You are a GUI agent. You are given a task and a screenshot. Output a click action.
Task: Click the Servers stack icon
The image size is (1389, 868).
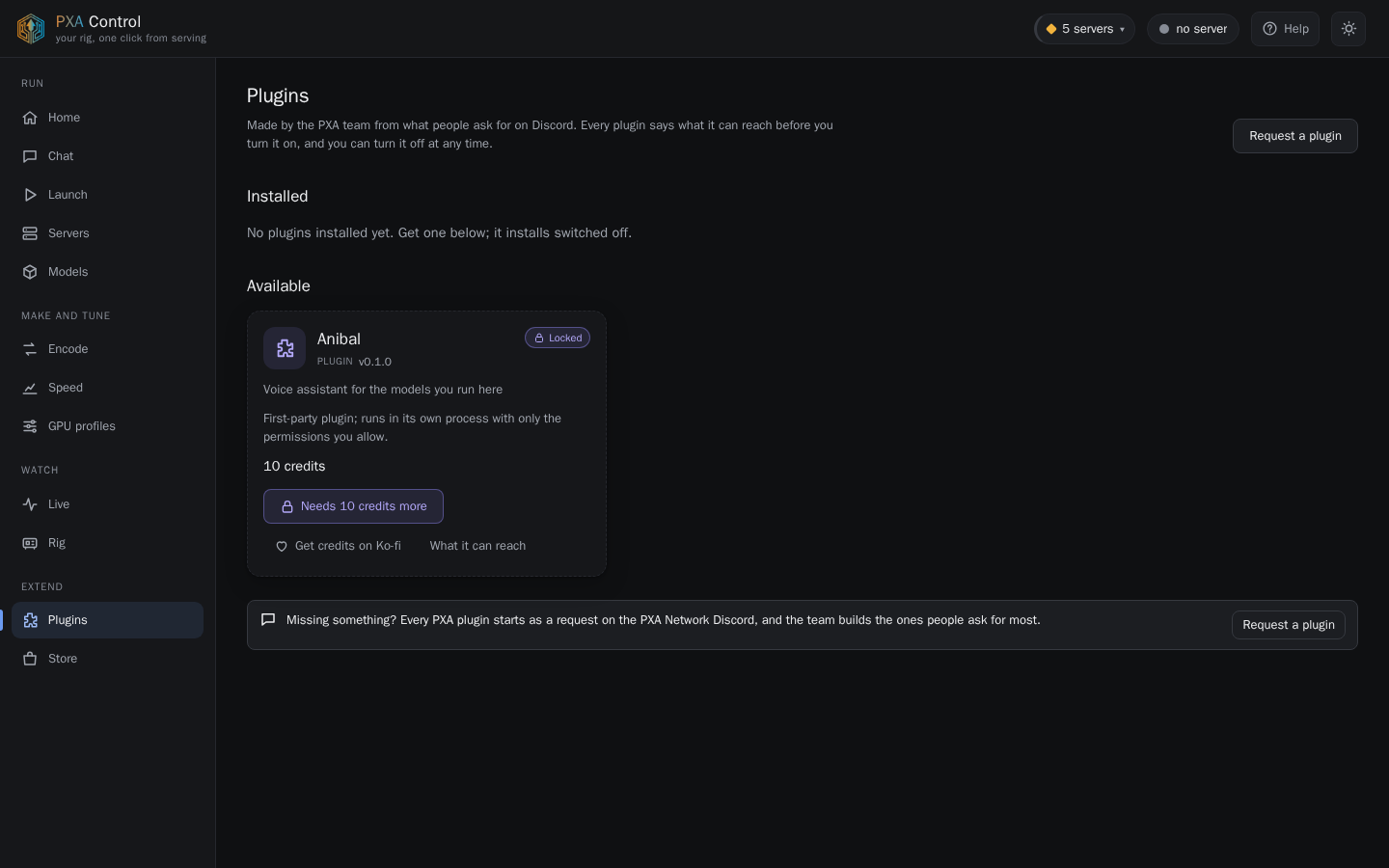30,233
